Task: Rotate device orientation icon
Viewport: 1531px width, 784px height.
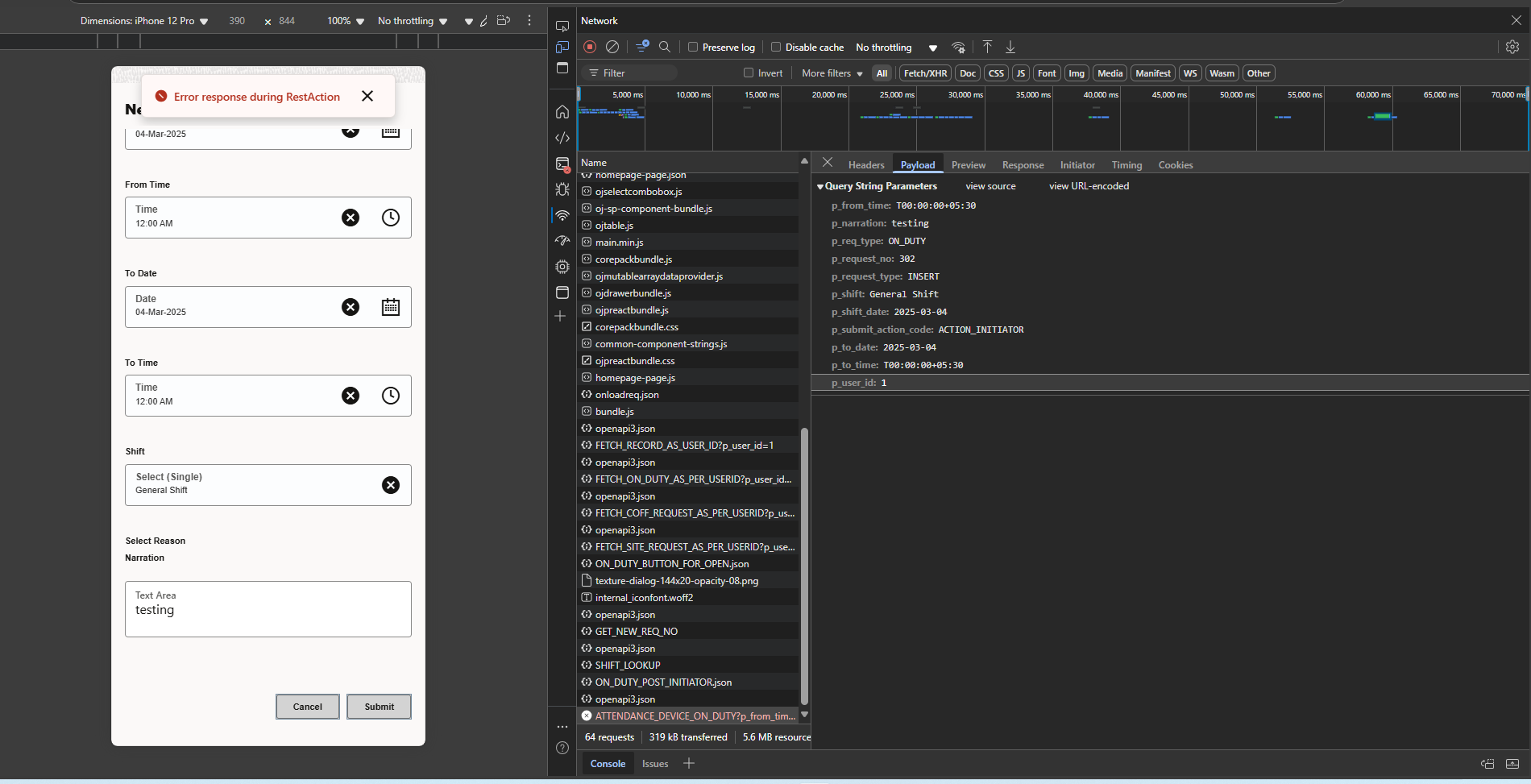Action: tap(504, 20)
